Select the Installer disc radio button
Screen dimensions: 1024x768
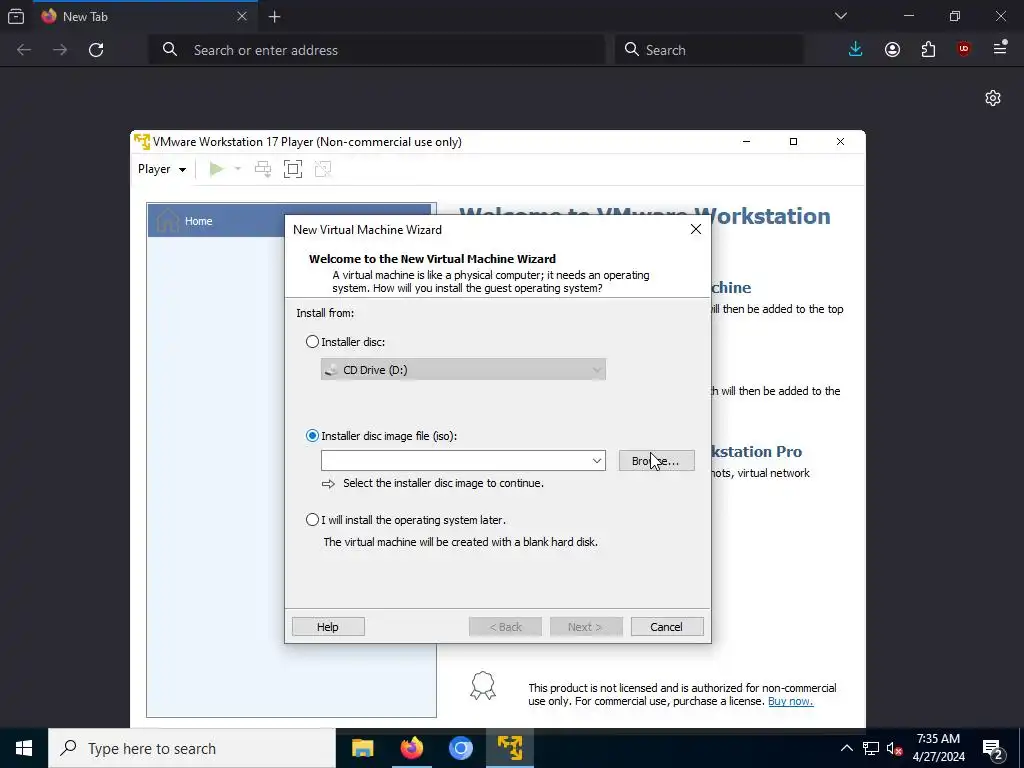(312, 342)
